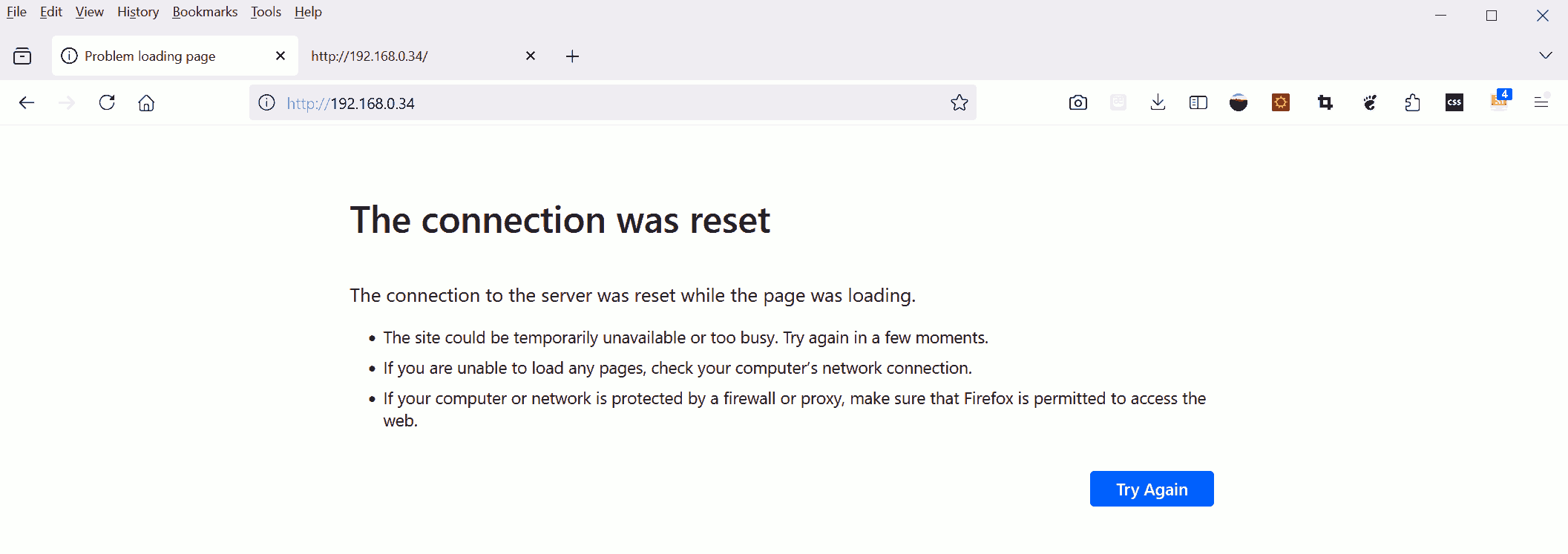Click the Try Again button
This screenshot has width=1568, height=554.
click(1152, 489)
